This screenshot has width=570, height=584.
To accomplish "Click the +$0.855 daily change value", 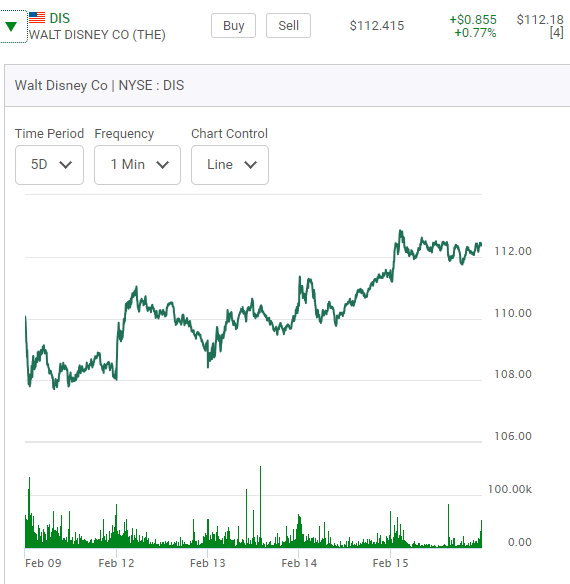I will pos(473,19).
